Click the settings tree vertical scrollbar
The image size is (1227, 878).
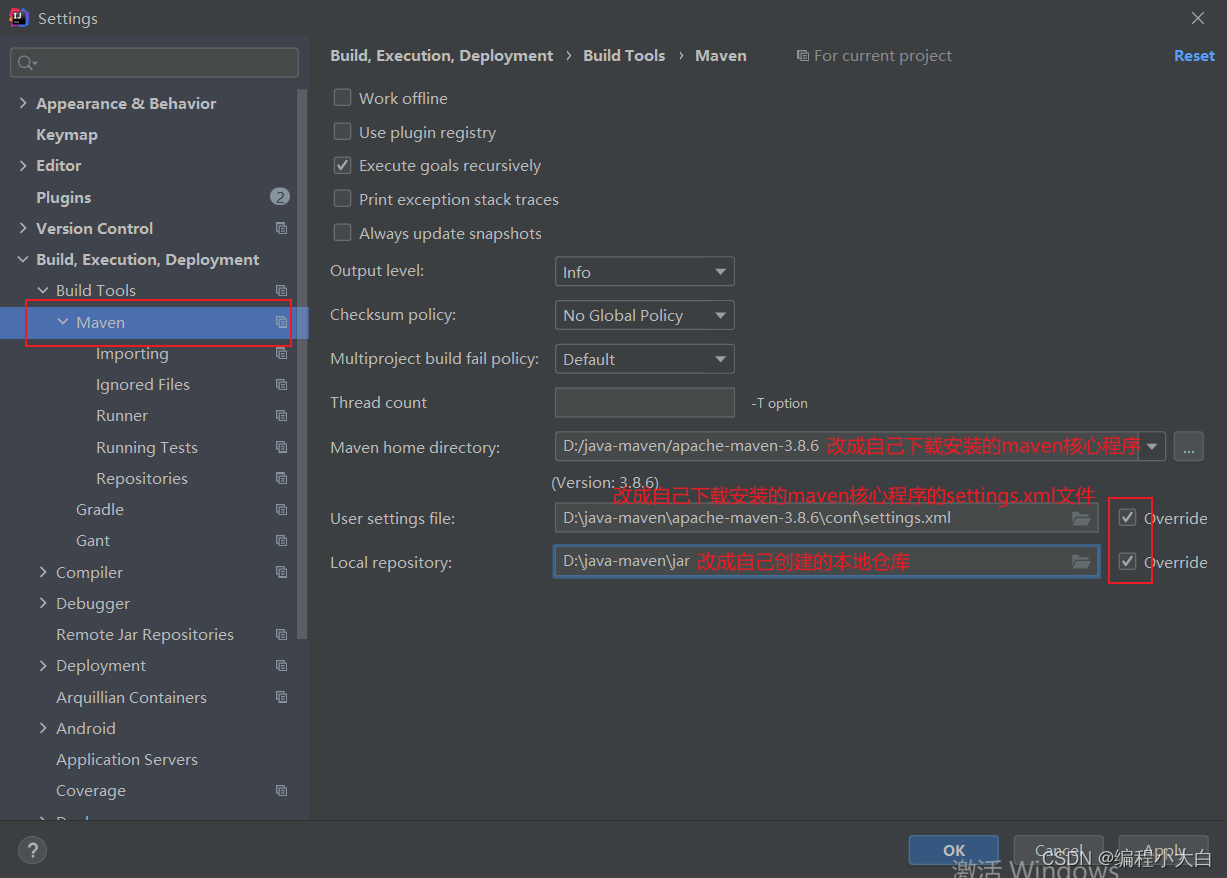pyautogui.click(x=303, y=365)
